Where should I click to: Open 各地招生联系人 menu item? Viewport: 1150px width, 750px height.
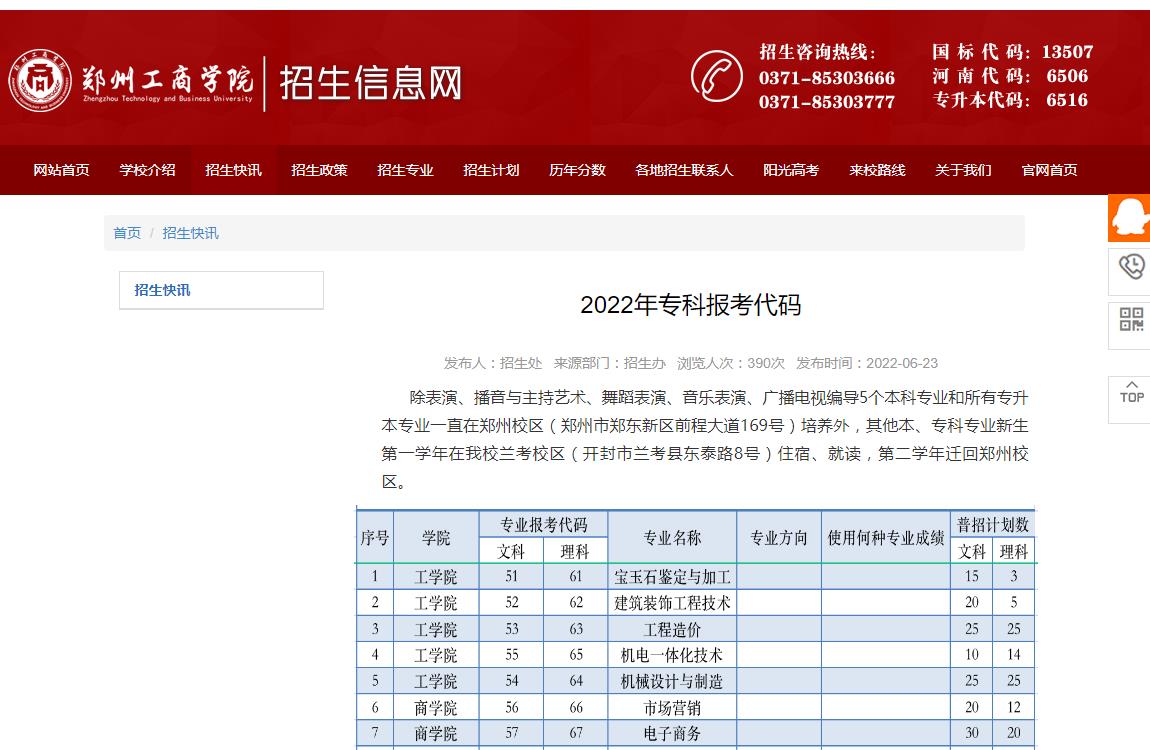click(684, 170)
